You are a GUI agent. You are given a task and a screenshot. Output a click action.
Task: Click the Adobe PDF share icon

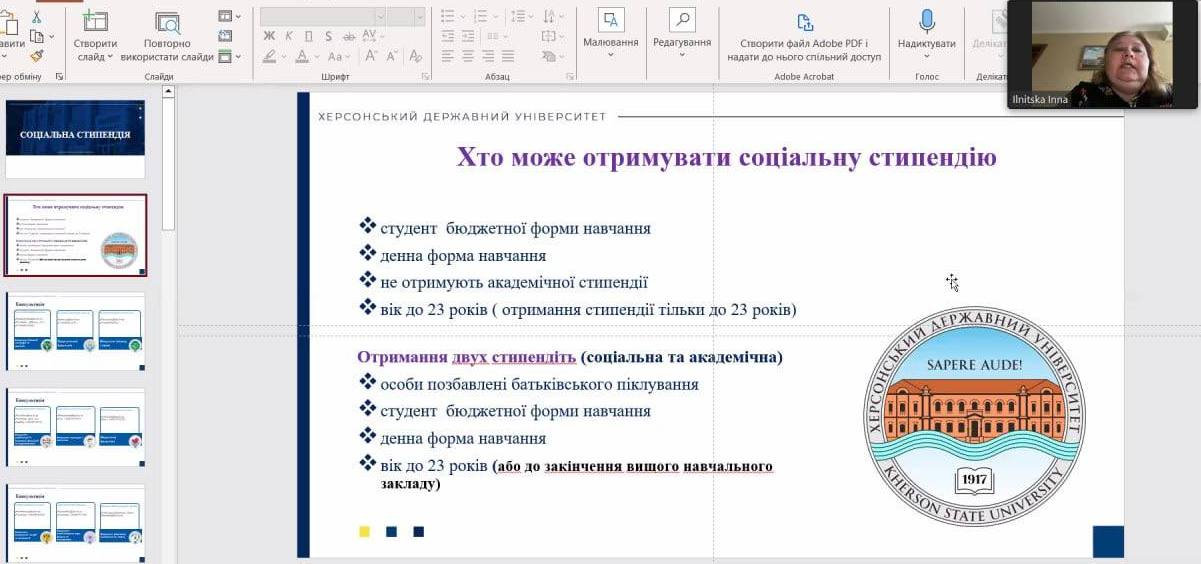pos(804,22)
